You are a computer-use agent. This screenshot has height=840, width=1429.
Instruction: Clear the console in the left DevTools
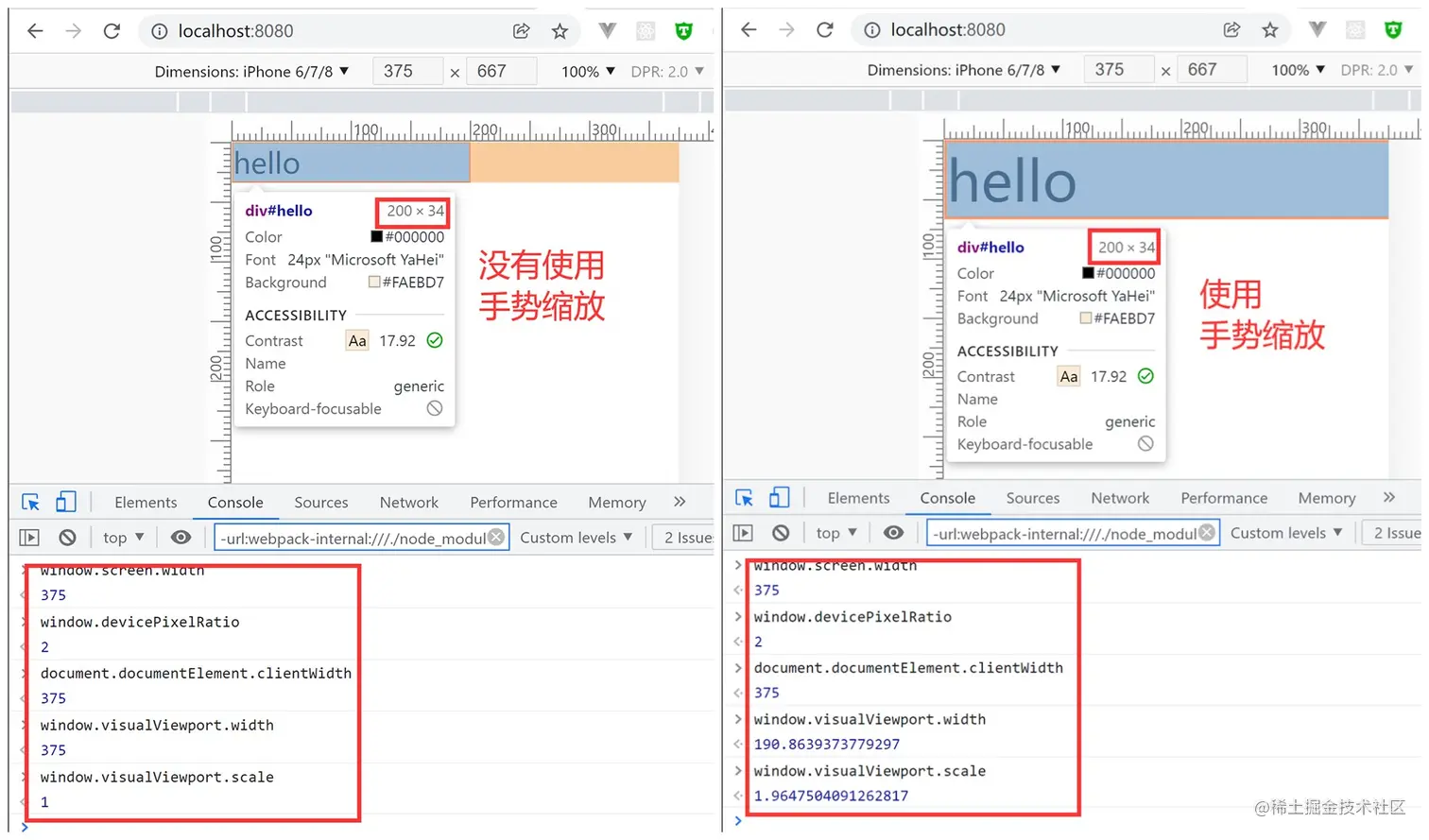(67, 538)
